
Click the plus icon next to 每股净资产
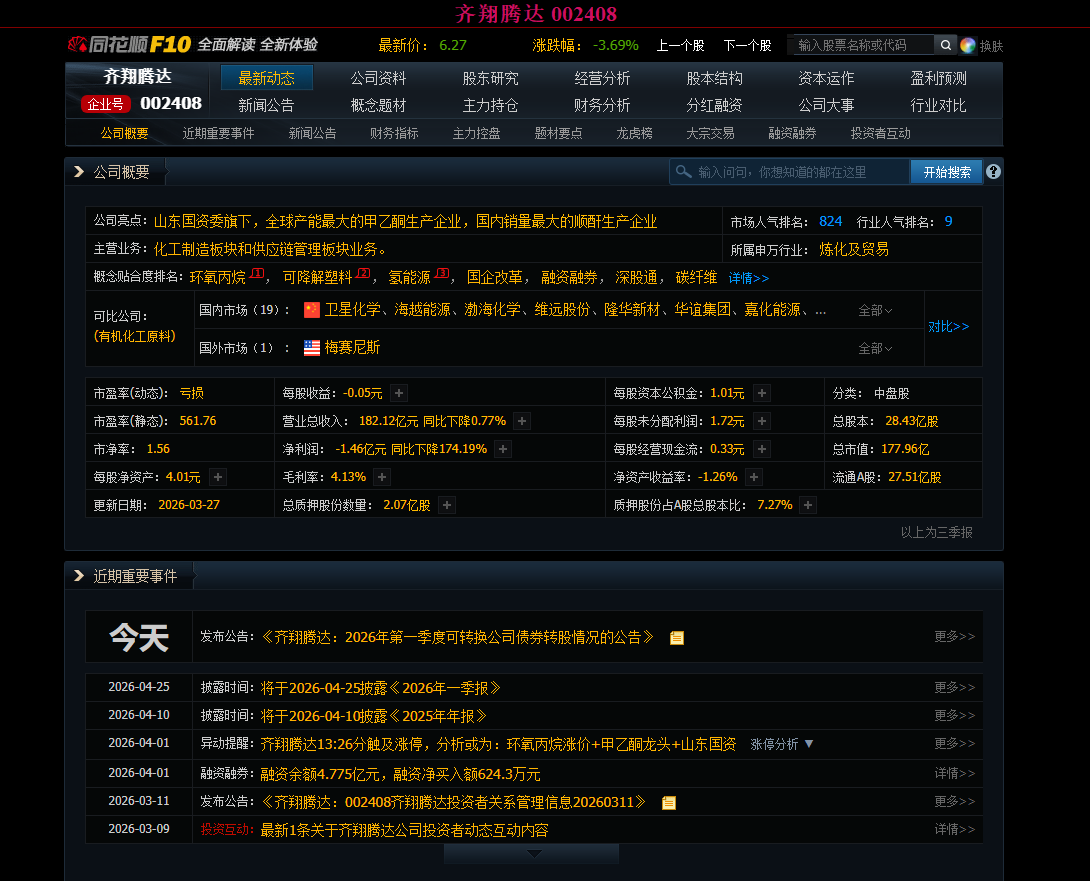[218, 477]
